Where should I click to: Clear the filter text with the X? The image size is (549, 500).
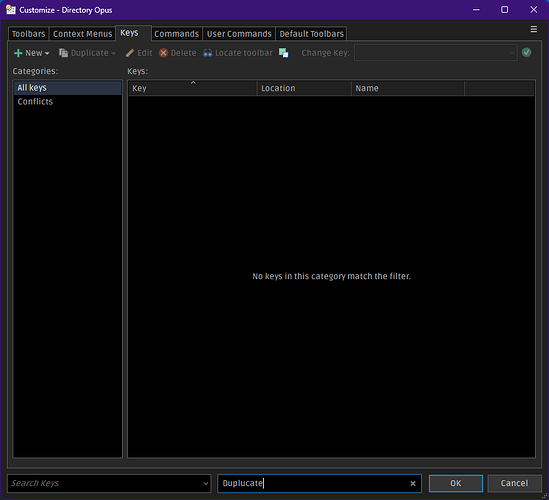click(413, 484)
